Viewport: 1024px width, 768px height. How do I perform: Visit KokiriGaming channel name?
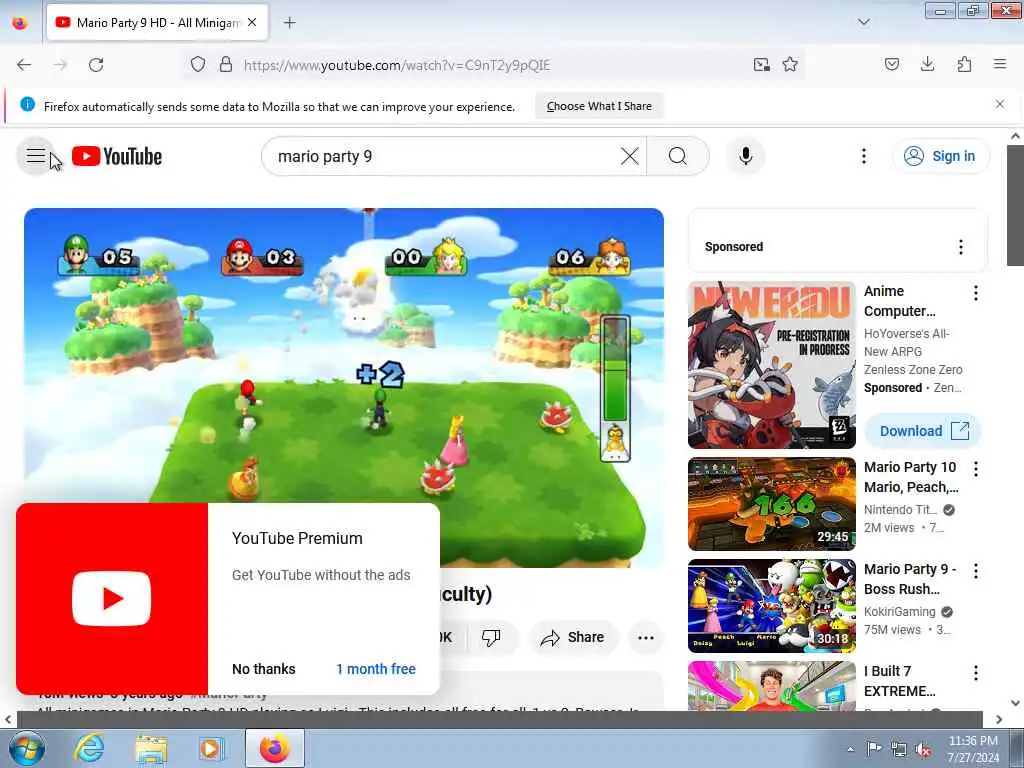pos(899,611)
